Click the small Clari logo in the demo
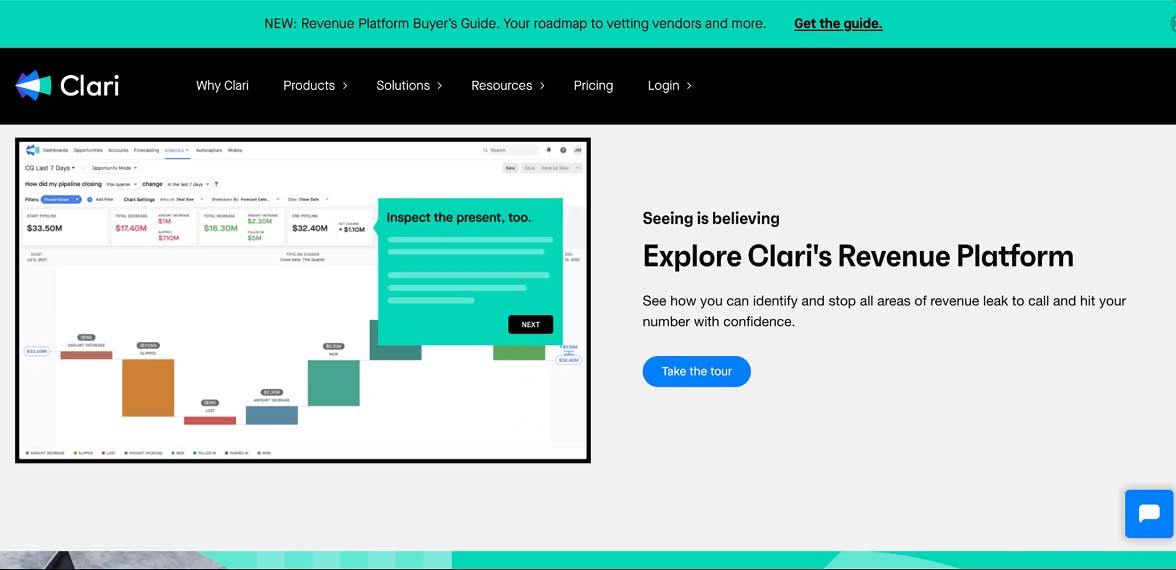 point(32,150)
